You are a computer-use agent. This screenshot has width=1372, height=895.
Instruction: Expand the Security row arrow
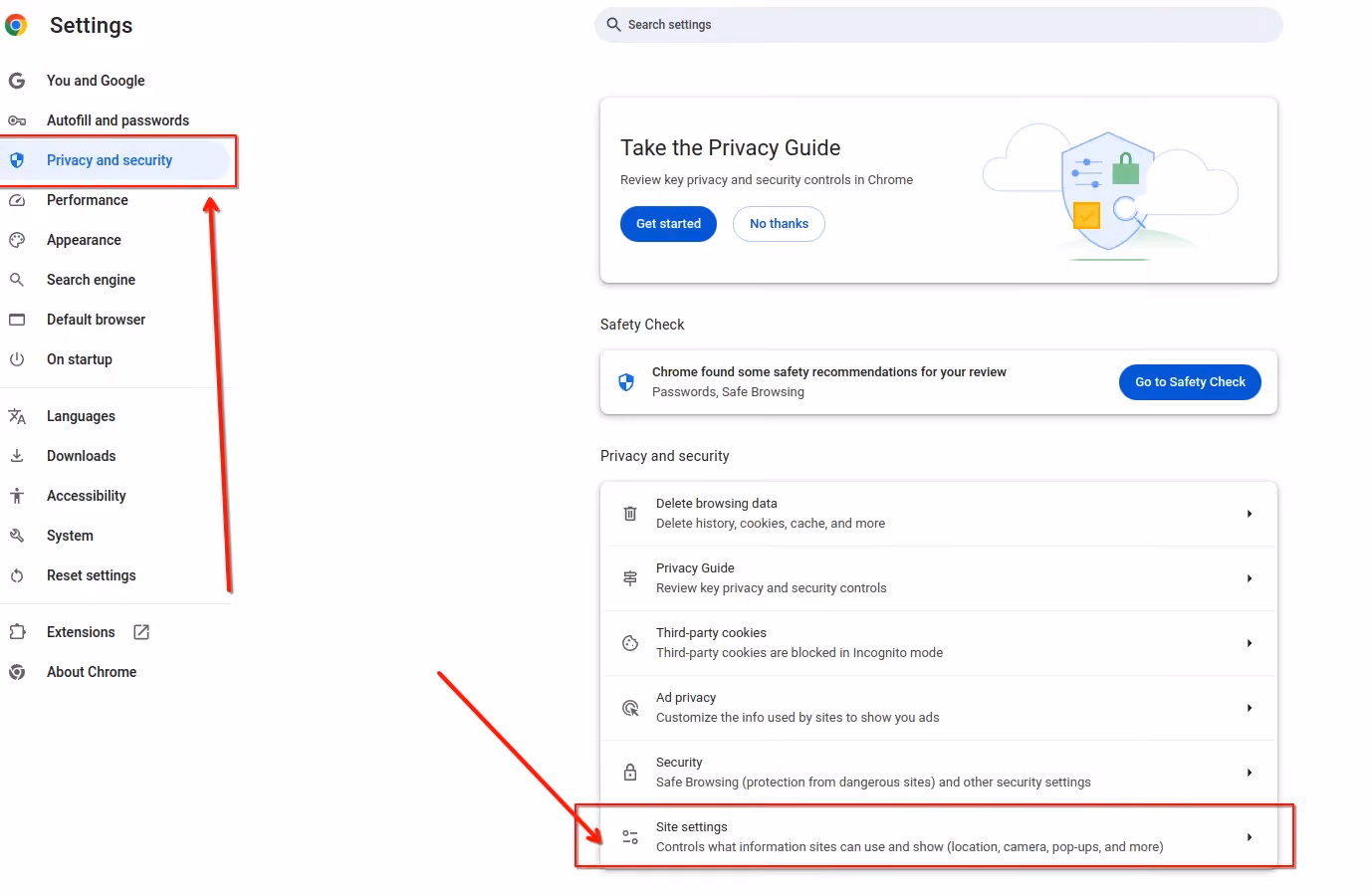tap(1250, 773)
